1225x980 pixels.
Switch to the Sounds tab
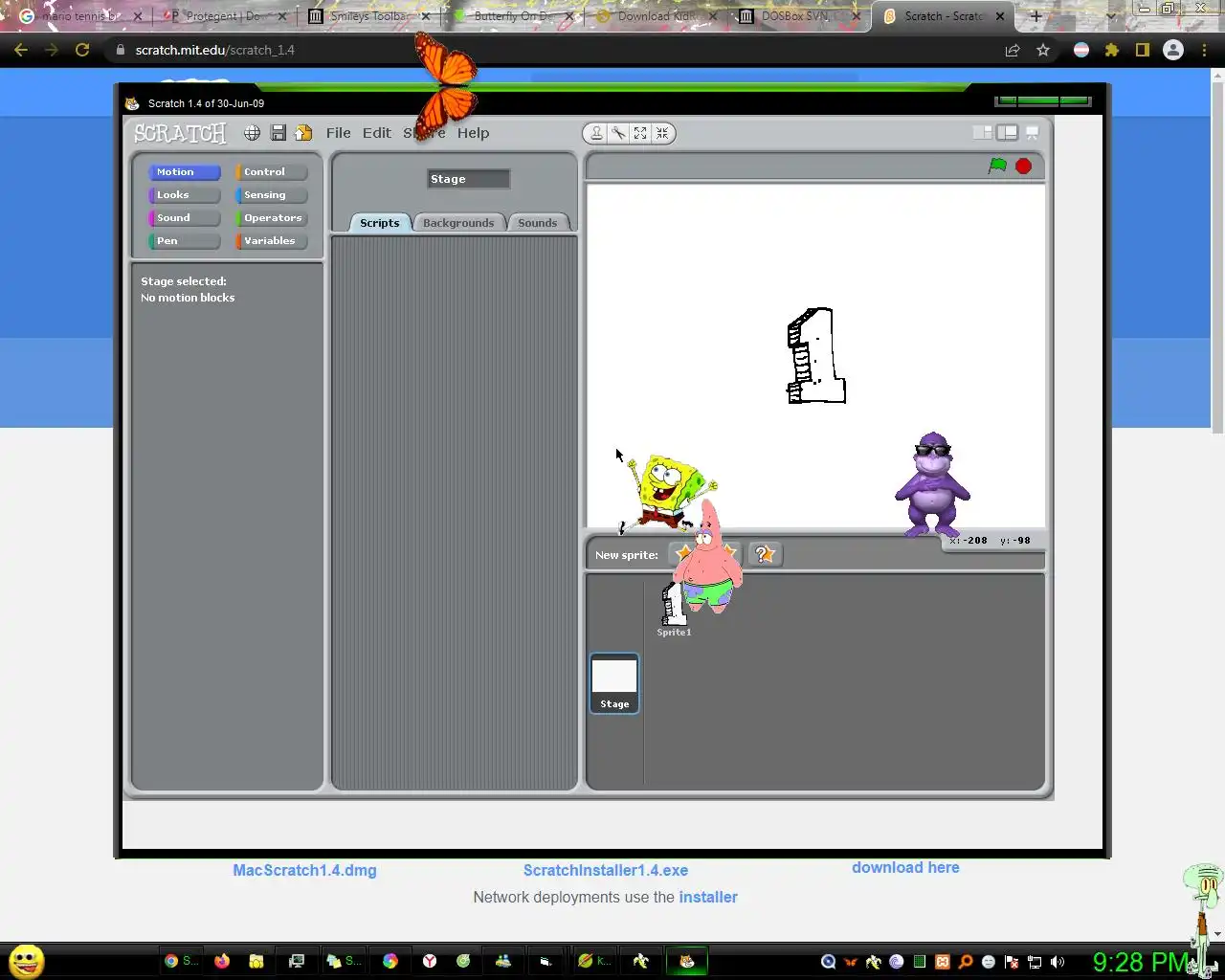537,223
